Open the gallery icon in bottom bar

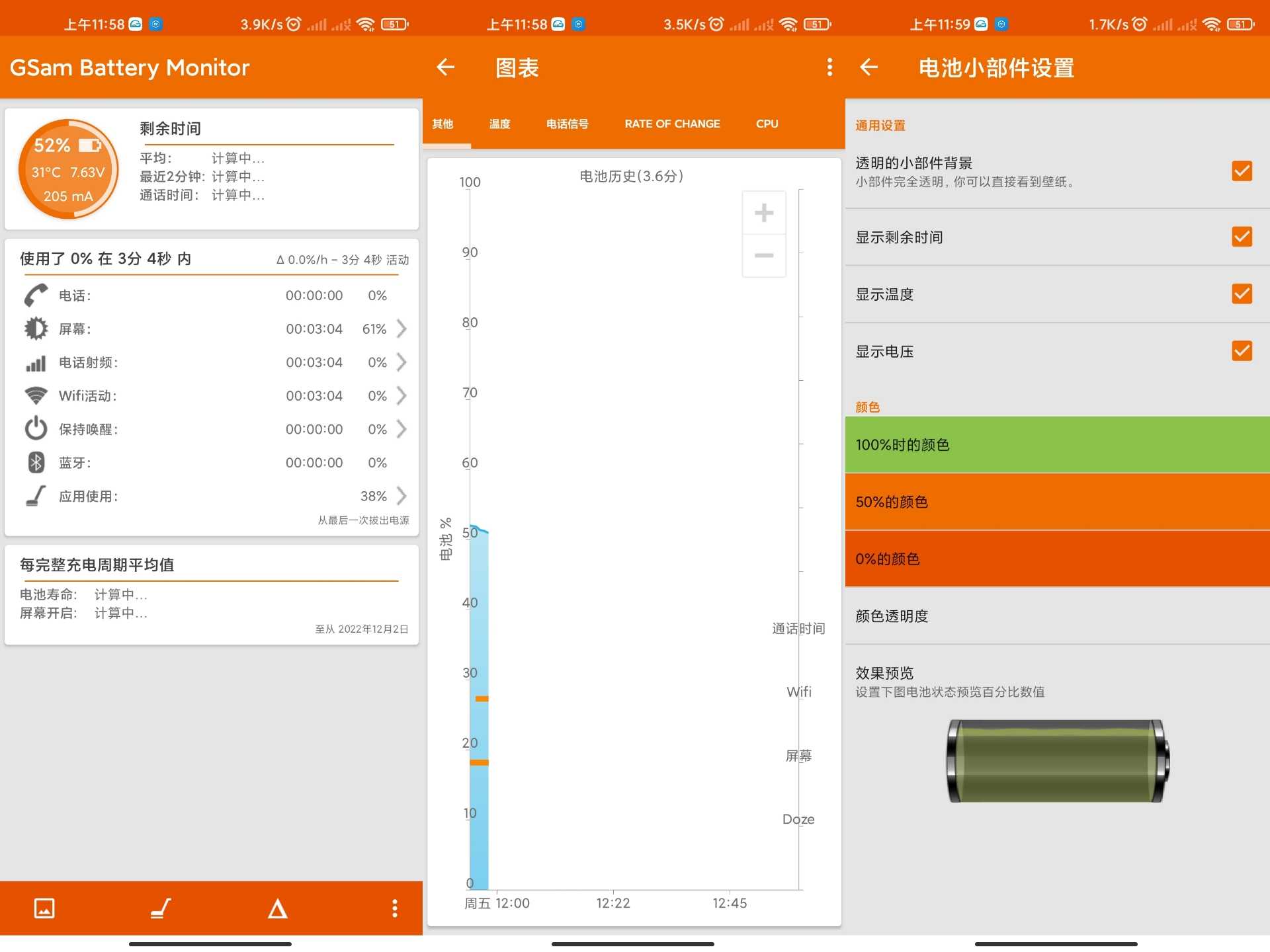coord(44,908)
